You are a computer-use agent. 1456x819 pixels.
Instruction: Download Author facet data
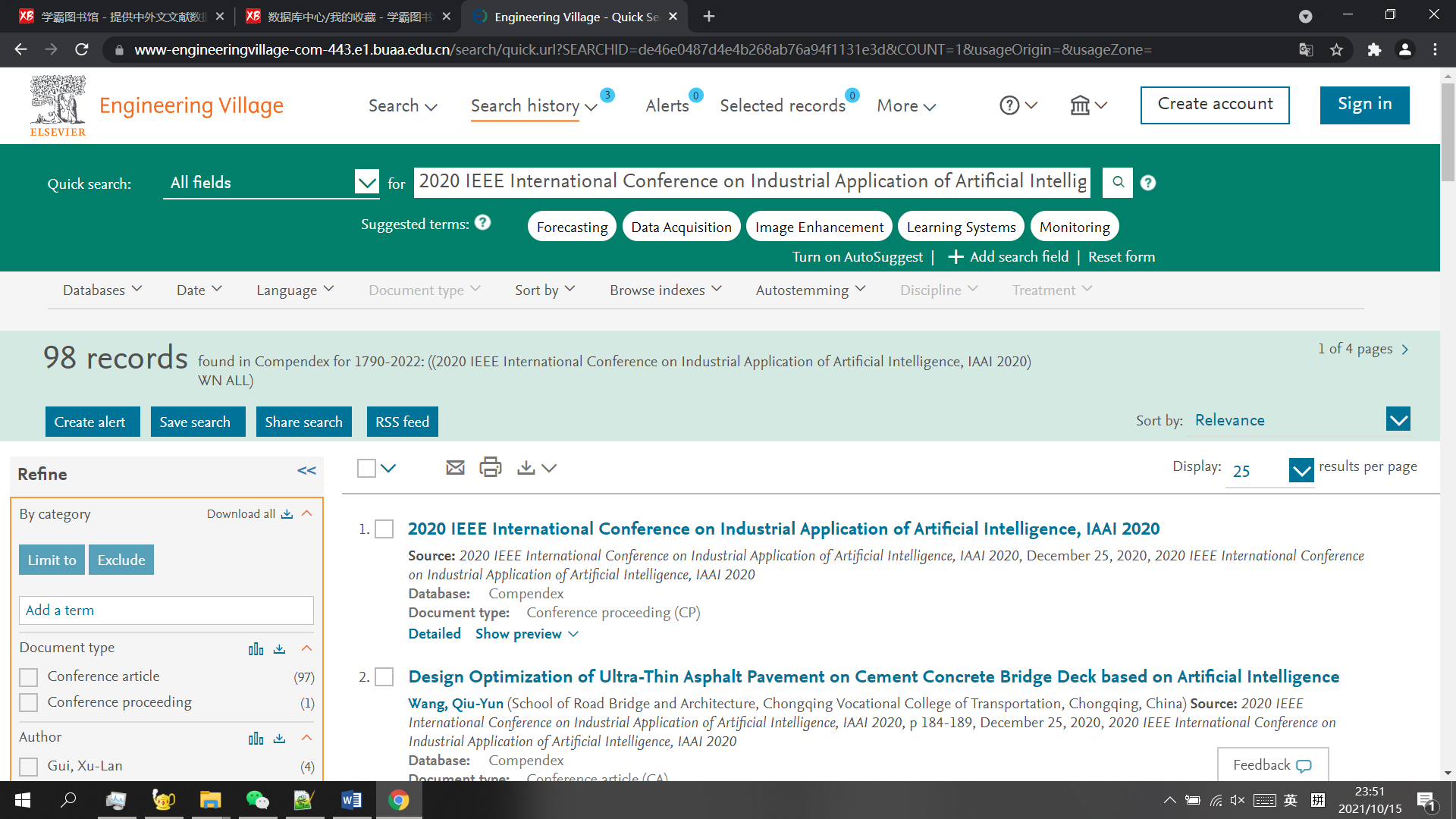[280, 739]
